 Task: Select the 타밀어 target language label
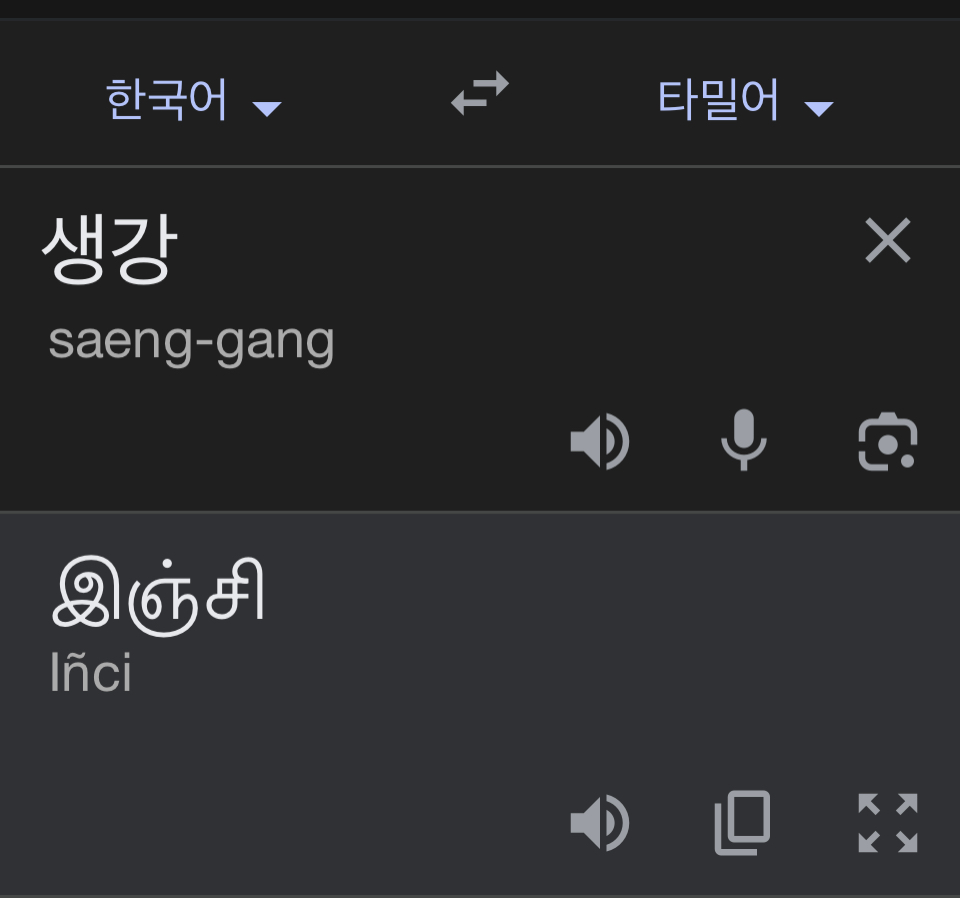click(x=718, y=99)
